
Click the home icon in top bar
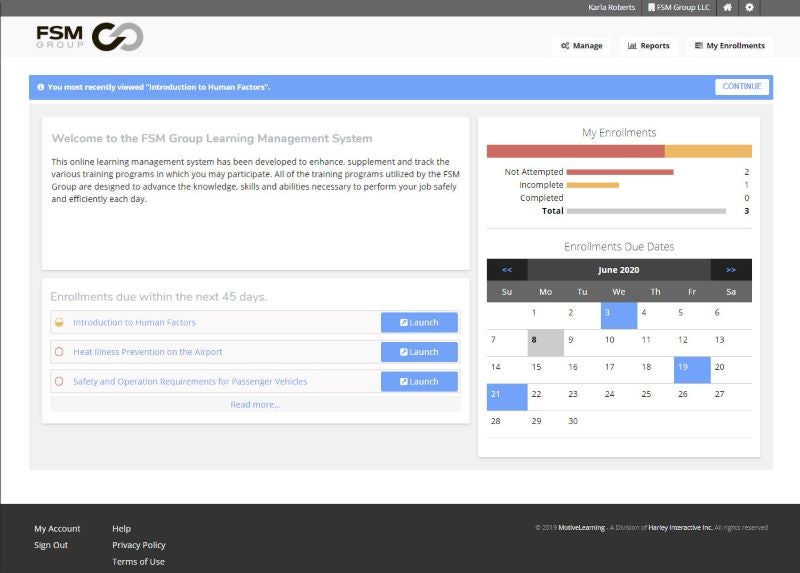[727, 7]
